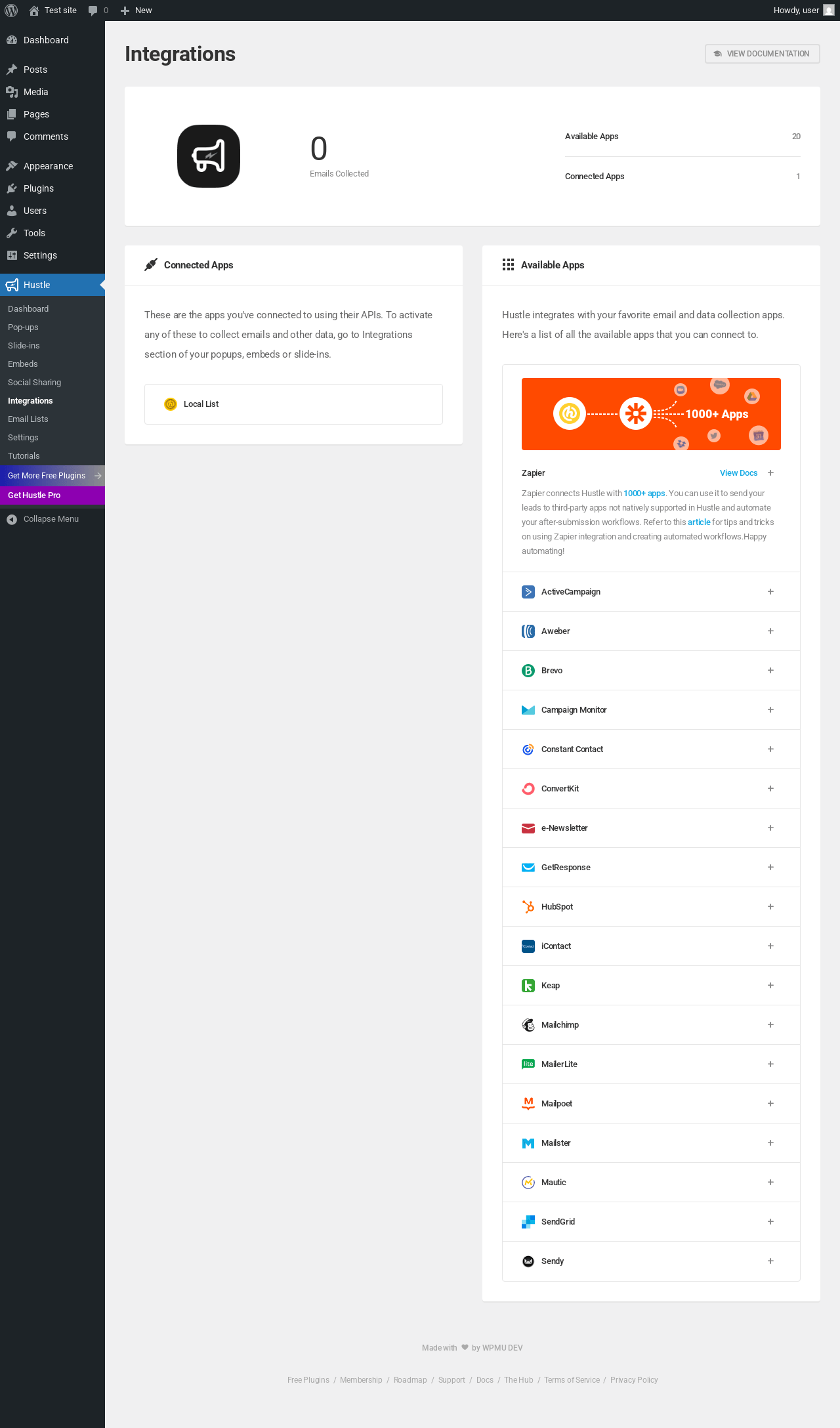Connect Mailster using its plus button
This screenshot has height=1428, width=840.
(770, 1143)
